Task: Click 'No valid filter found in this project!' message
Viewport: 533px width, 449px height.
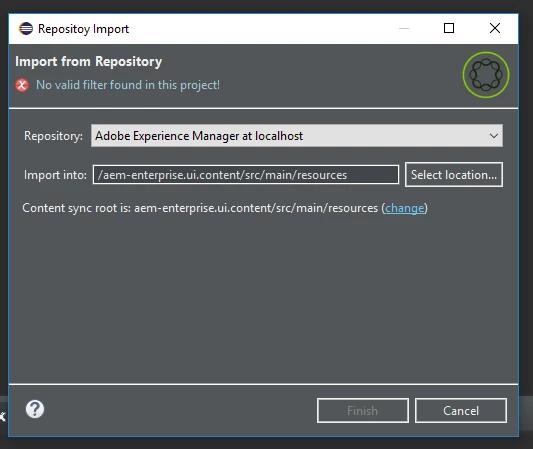Action: pos(128,85)
